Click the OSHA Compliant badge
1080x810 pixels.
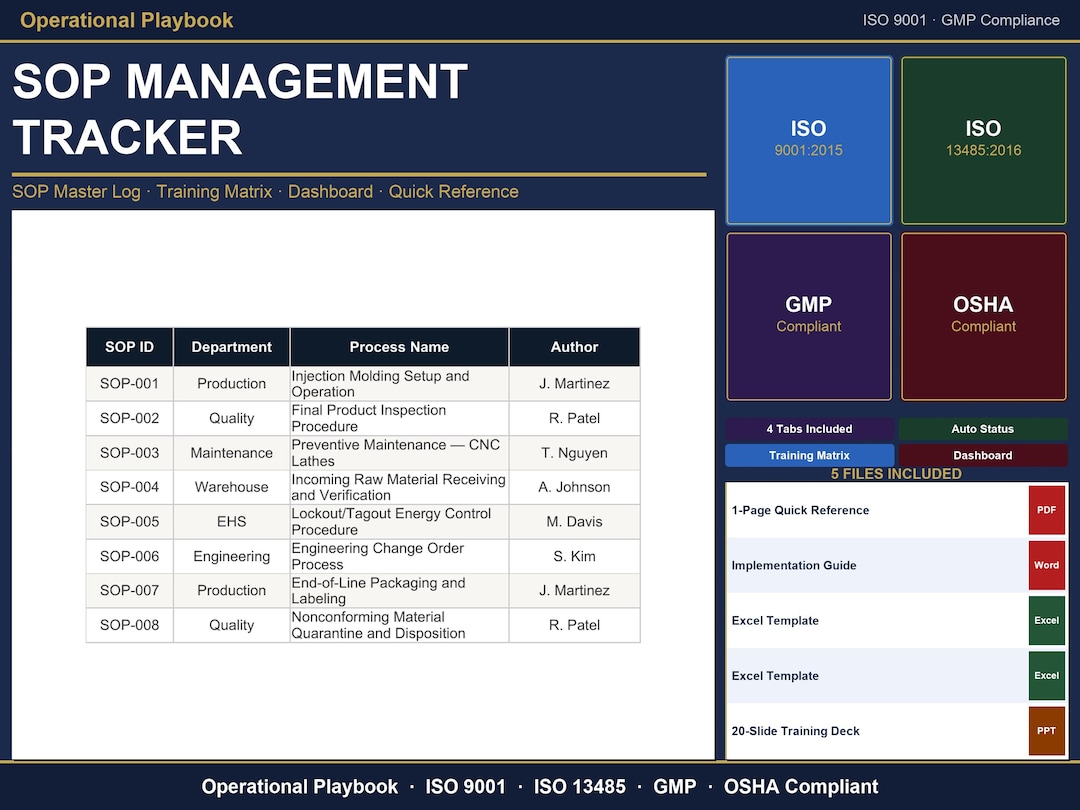pyautogui.click(x=983, y=316)
